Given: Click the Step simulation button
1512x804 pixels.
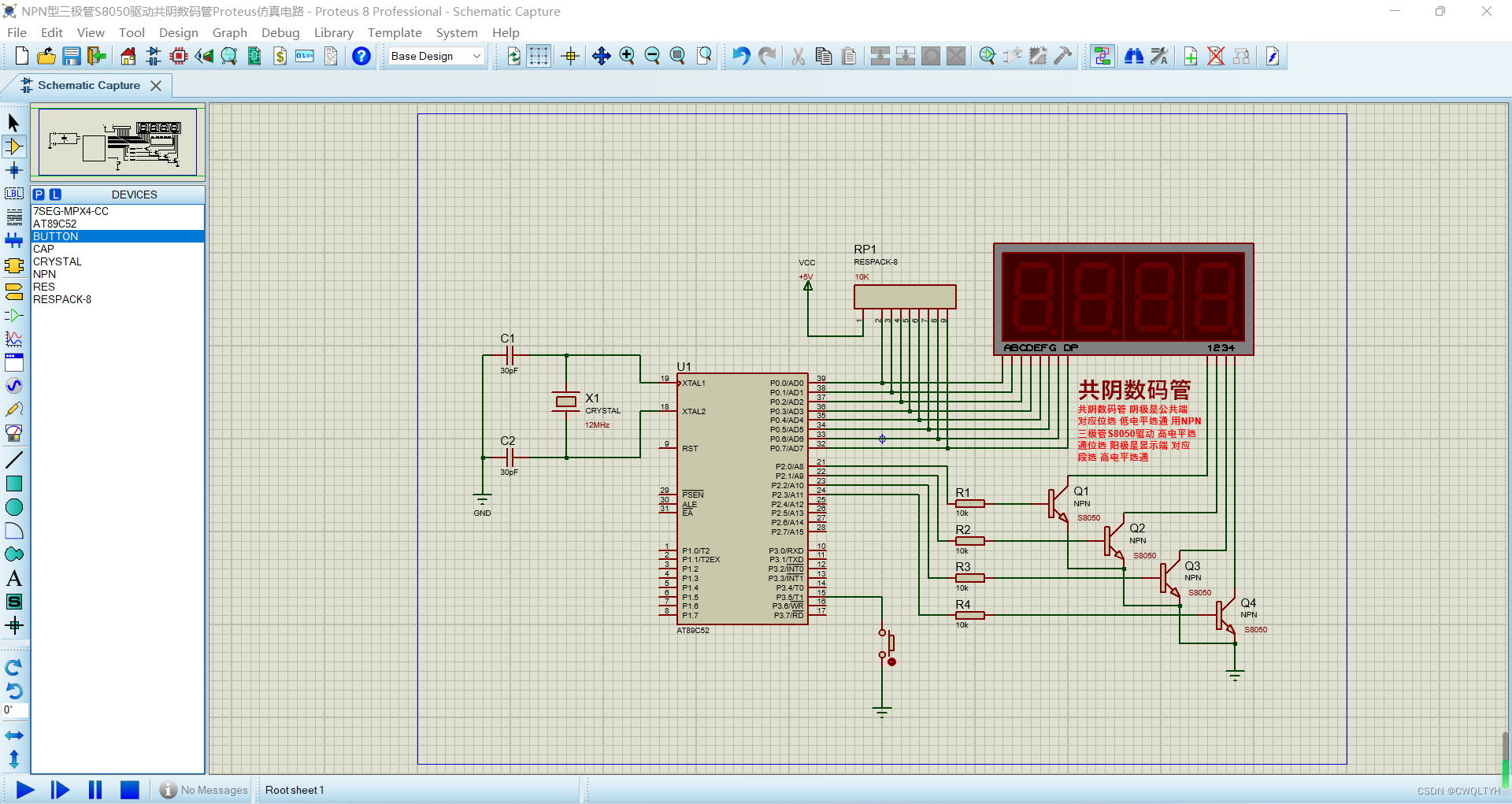Looking at the screenshot, I should click(60, 790).
